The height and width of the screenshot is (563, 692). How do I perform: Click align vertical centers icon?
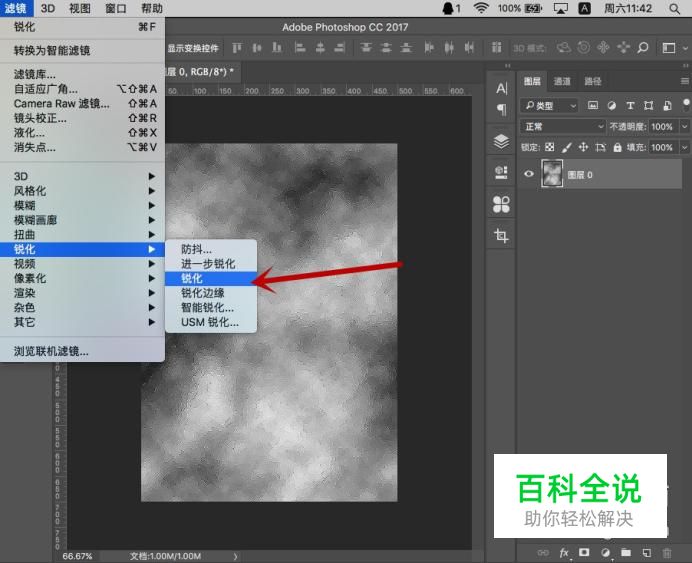coord(257,48)
